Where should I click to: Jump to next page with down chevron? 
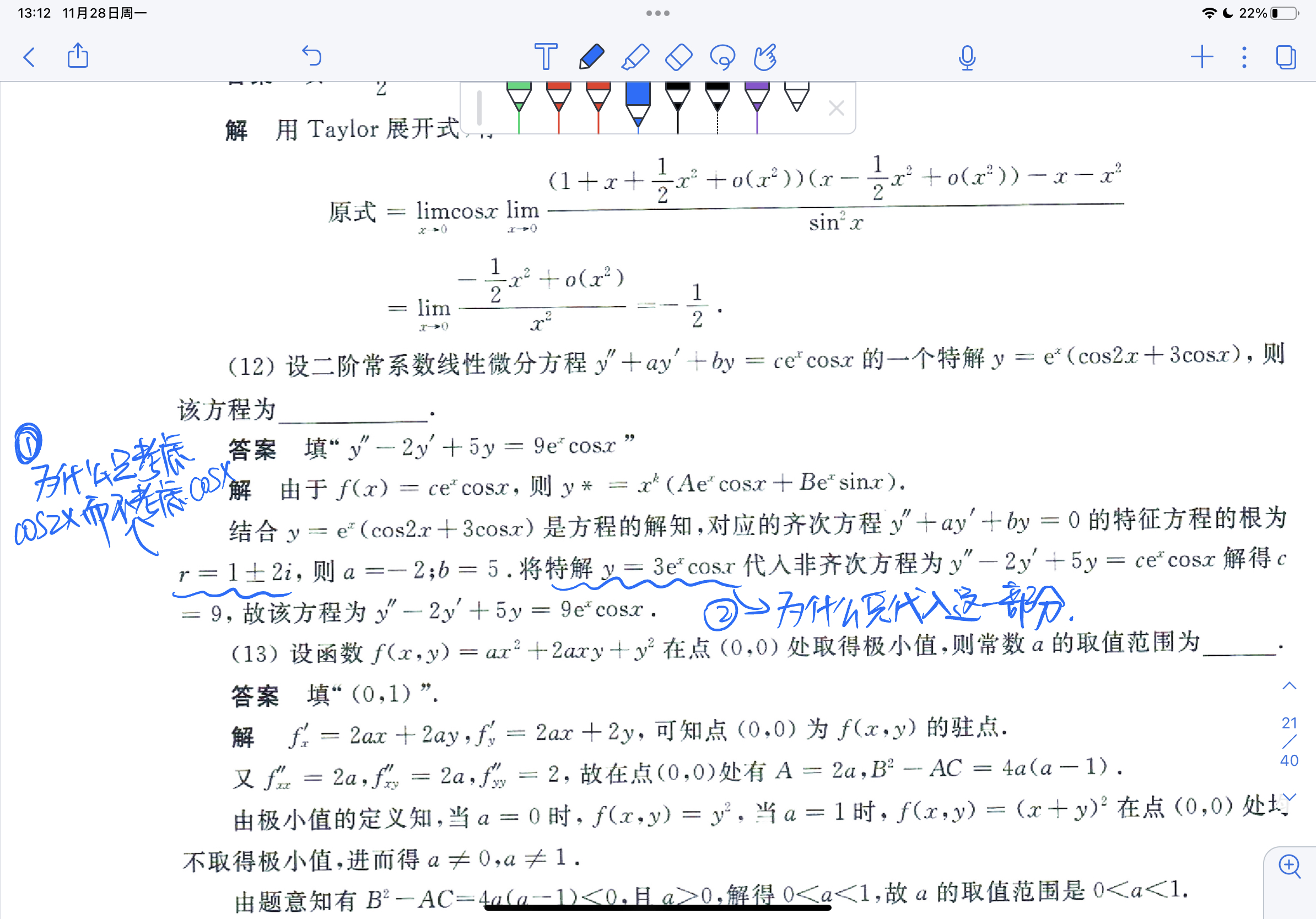1289,797
